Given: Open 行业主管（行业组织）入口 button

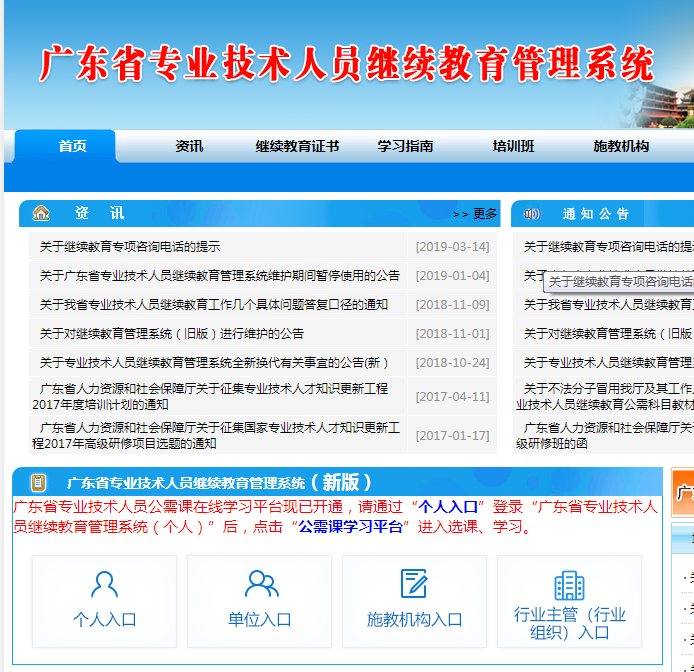Looking at the screenshot, I should pos(569,601).
